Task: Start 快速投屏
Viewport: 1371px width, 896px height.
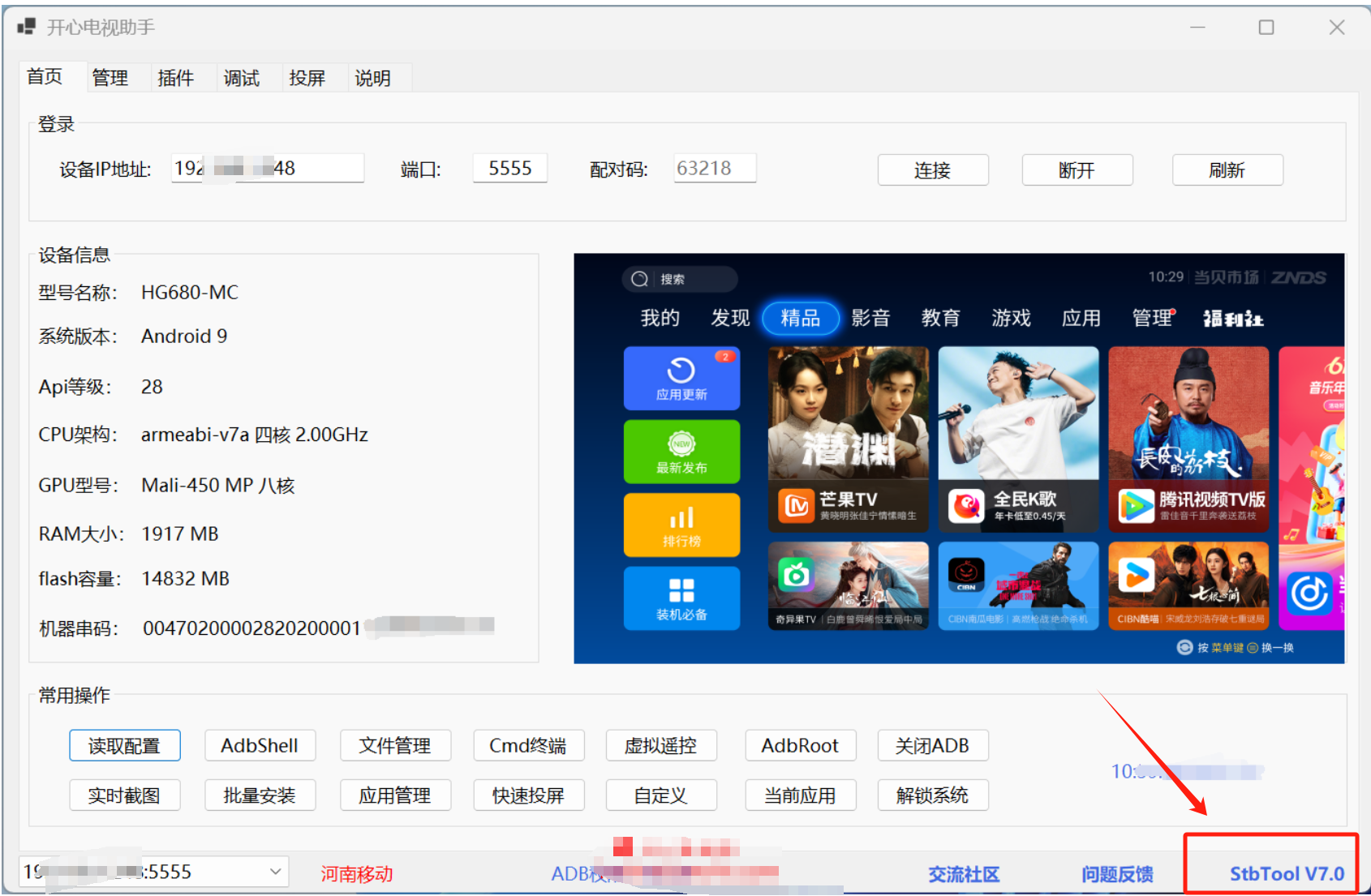Action: 529,795
